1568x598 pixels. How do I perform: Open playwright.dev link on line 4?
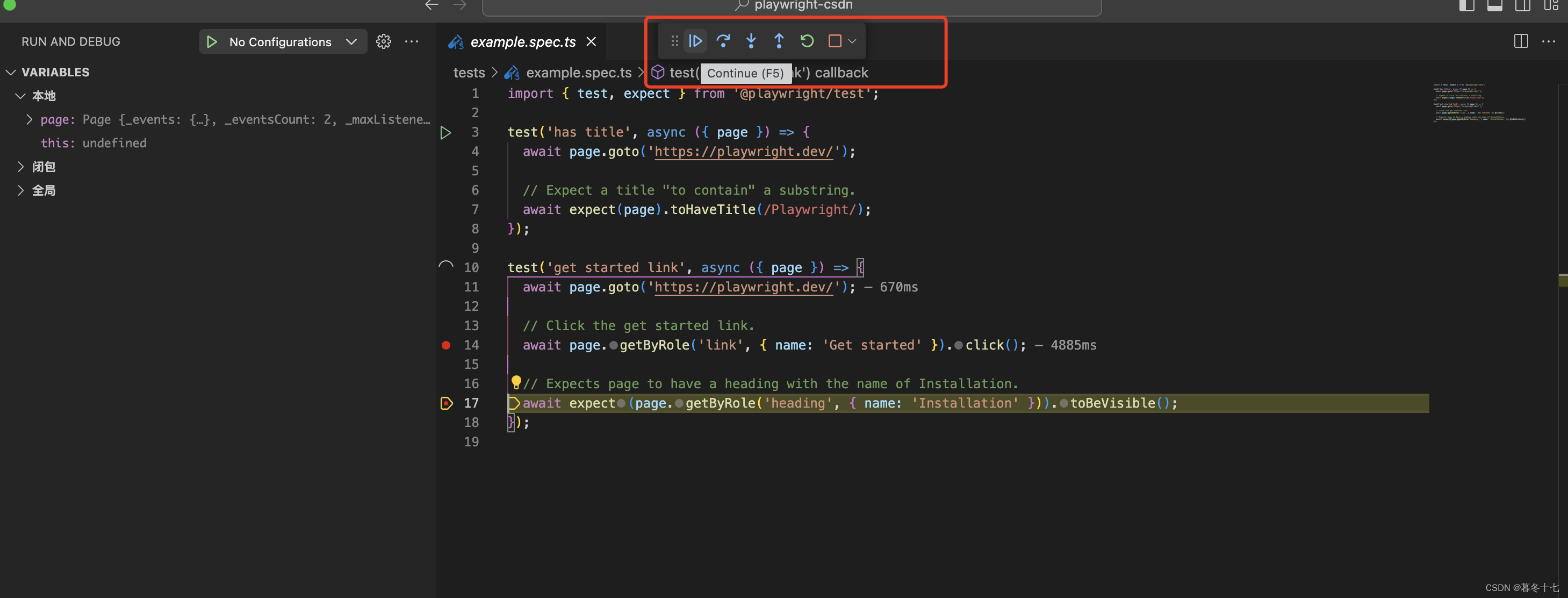point(744,152)
